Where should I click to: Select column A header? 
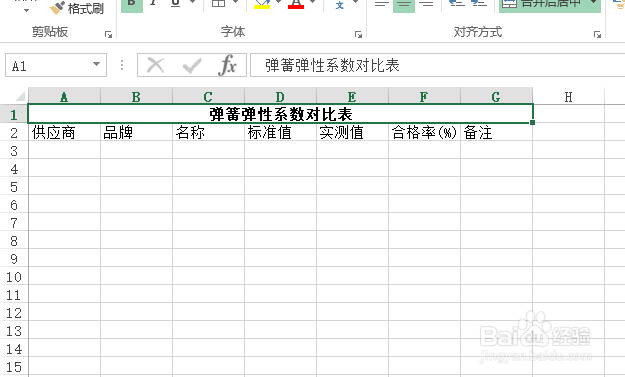click(64, 96)
